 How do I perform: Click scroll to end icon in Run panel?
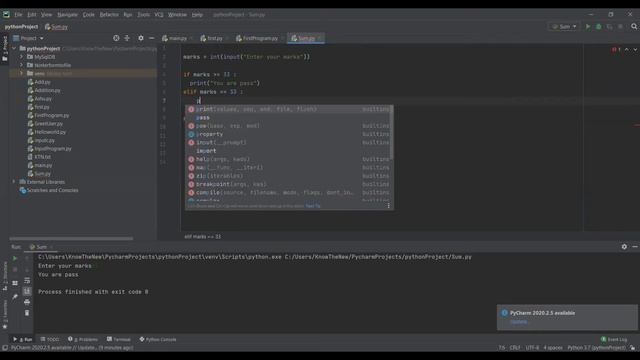pyautogui.click(x=27, y=291)
